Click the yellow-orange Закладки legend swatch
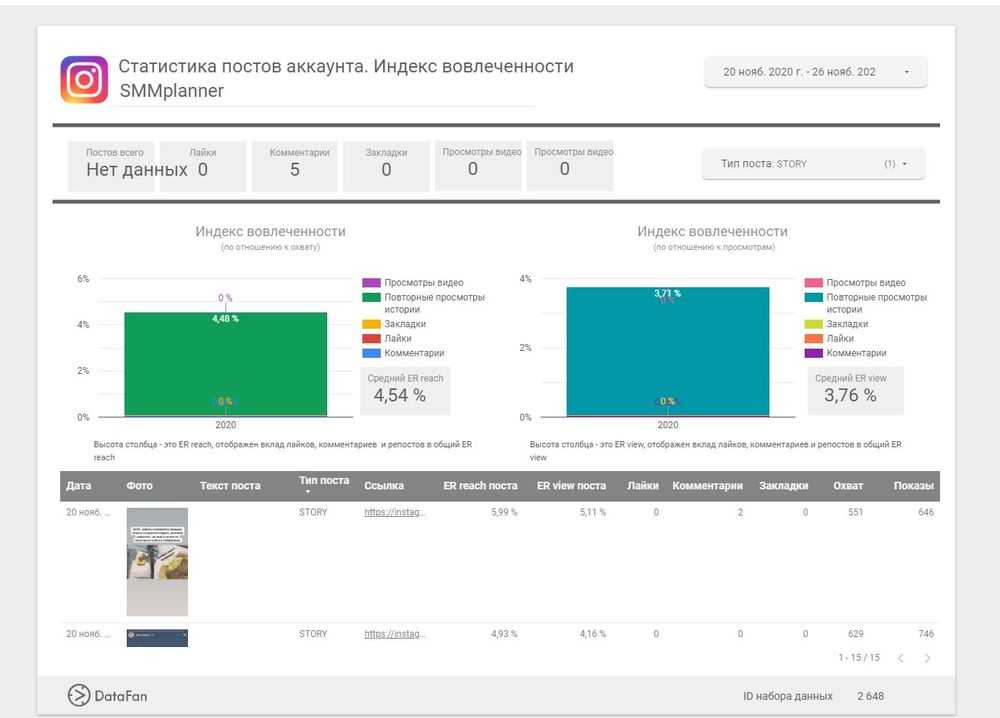 coord(371,324)
